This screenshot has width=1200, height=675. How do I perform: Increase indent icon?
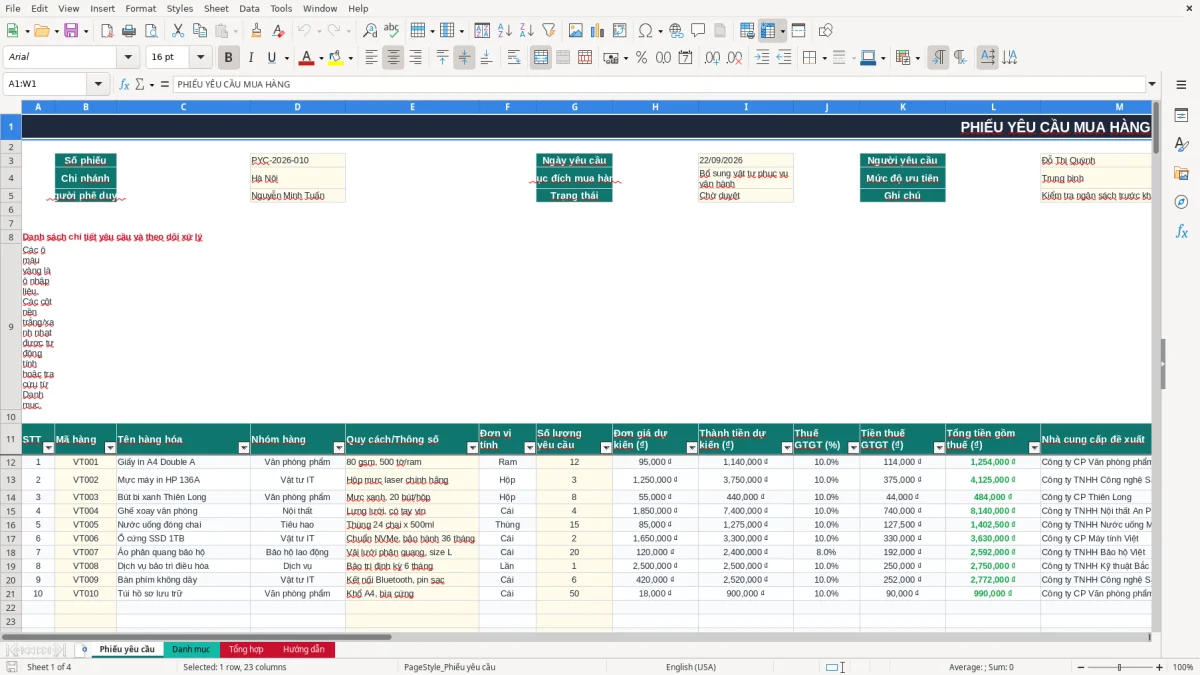762,58
